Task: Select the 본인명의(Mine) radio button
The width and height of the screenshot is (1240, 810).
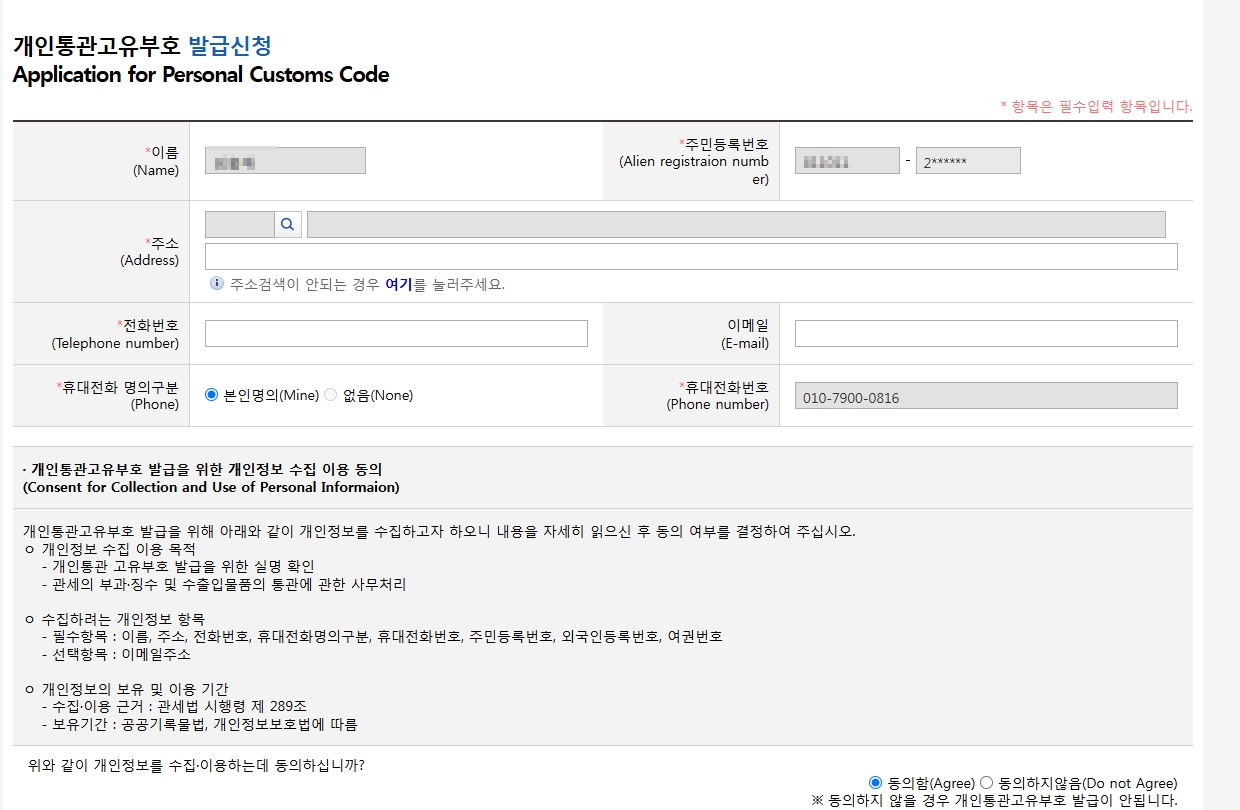Action: click(211, 394)
